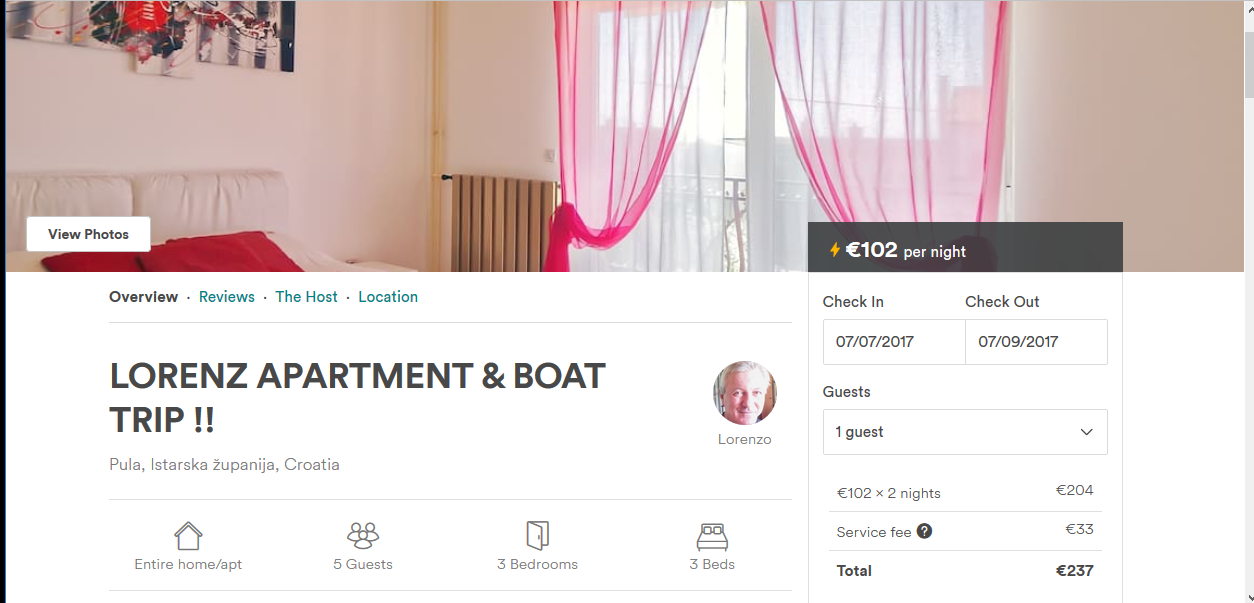Edit the Check In date field

click(894, 342)
